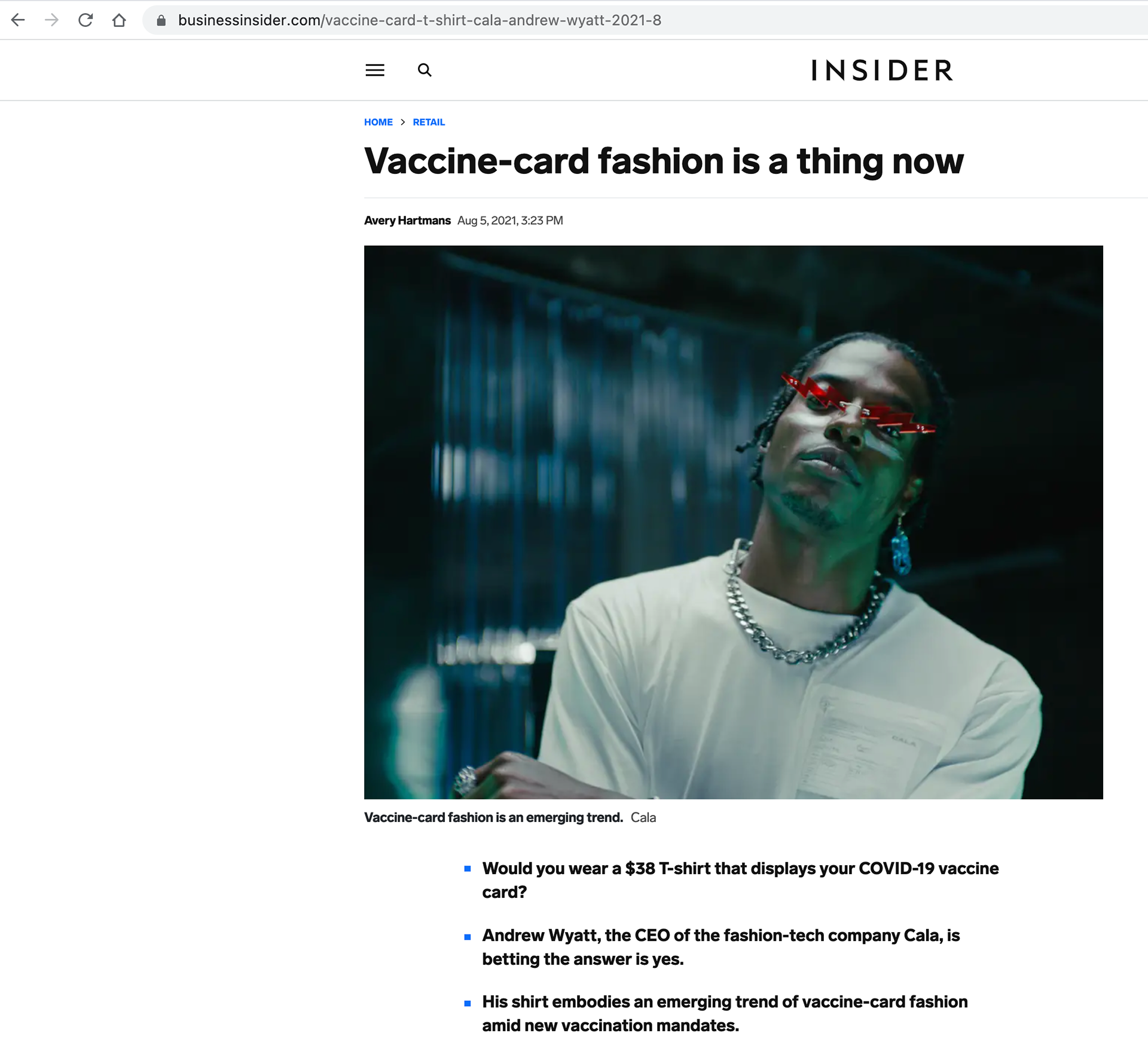The height and width of the screenshot is (1057, 1148).
Task: Go to HOME breadcrumb link
Action: [378, 122]
